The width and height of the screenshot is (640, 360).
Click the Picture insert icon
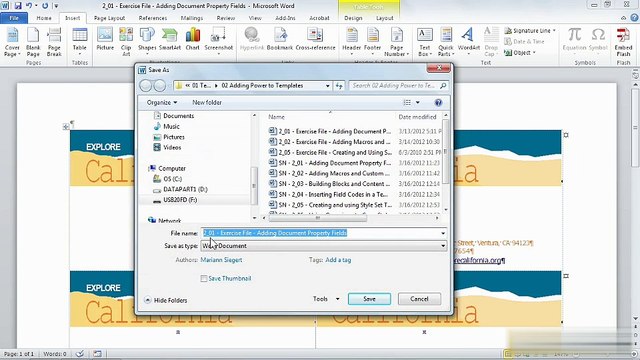pyautogui.click(x=105, y=39)
